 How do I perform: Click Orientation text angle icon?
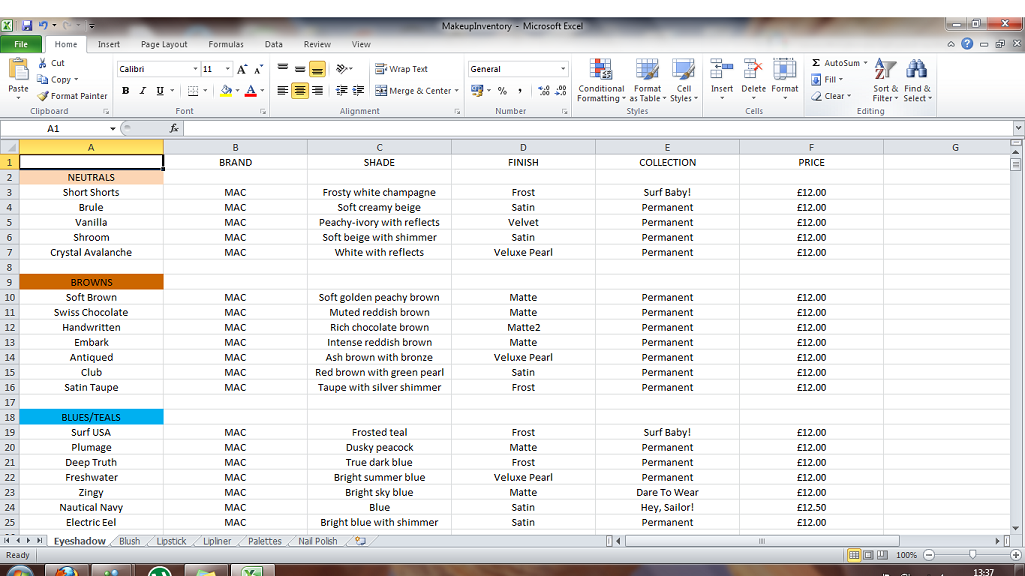(342, 69)
